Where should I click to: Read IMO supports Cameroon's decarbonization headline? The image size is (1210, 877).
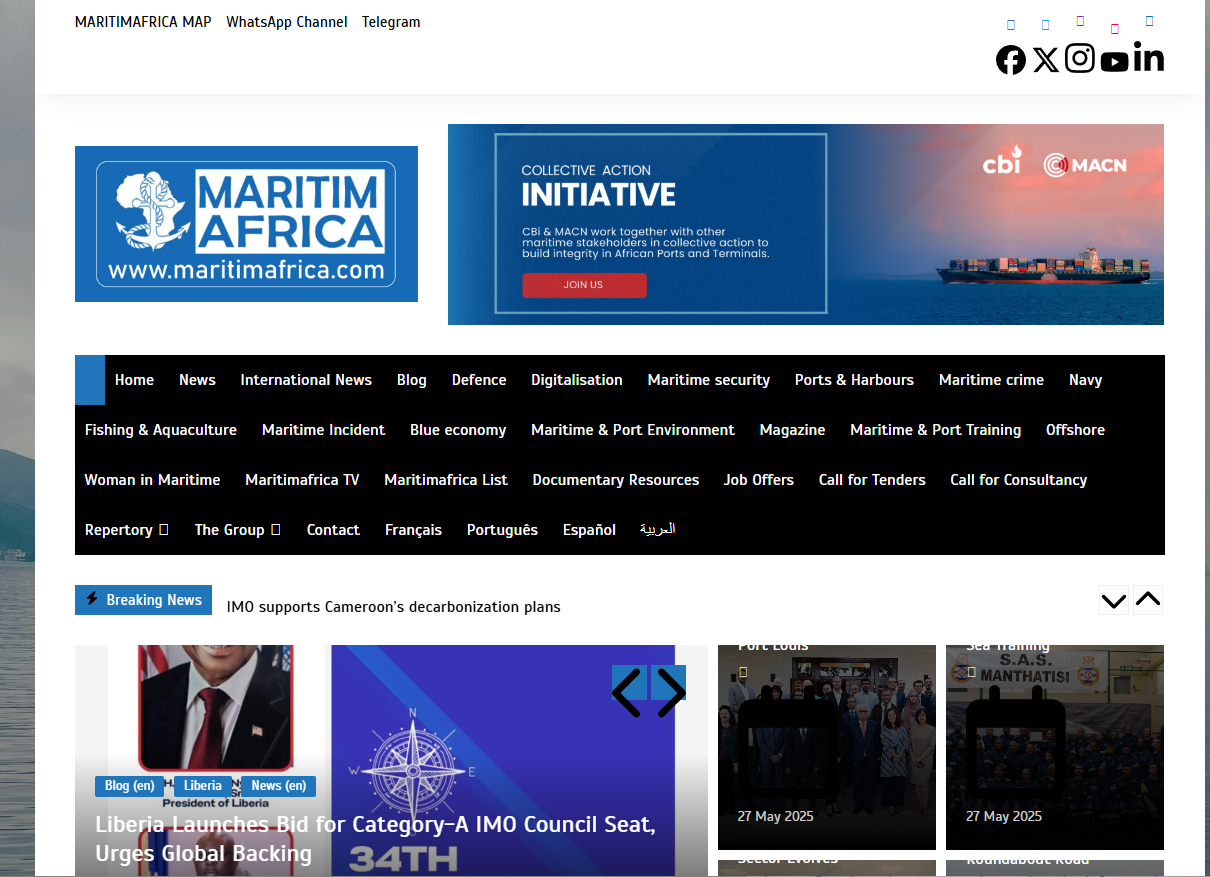coord(394,607)
